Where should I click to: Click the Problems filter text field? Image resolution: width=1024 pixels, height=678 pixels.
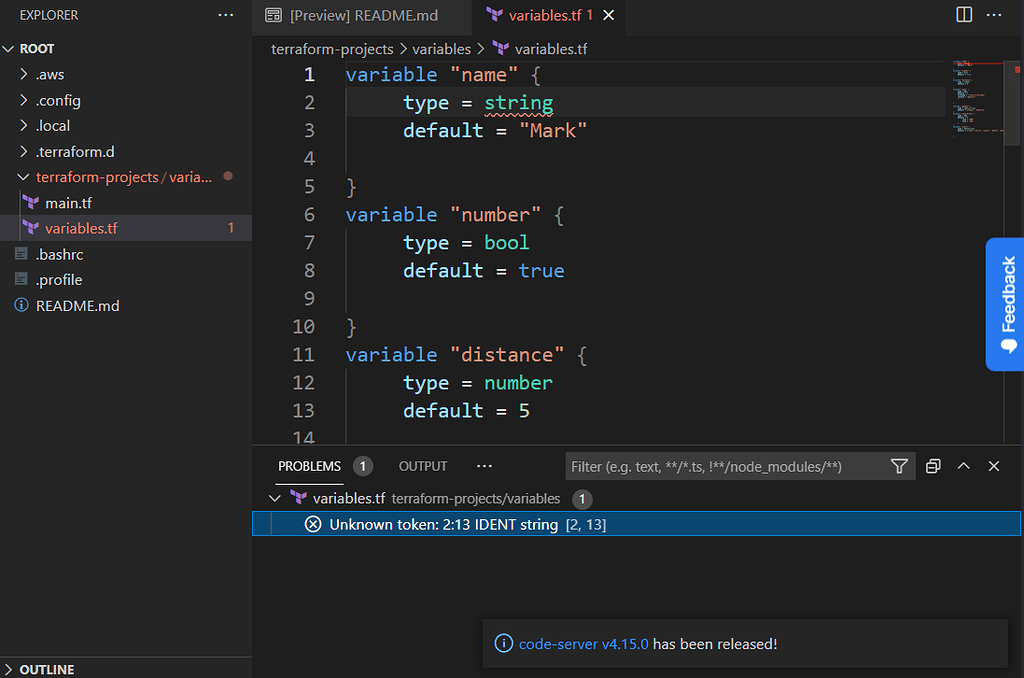coord(725,466)
